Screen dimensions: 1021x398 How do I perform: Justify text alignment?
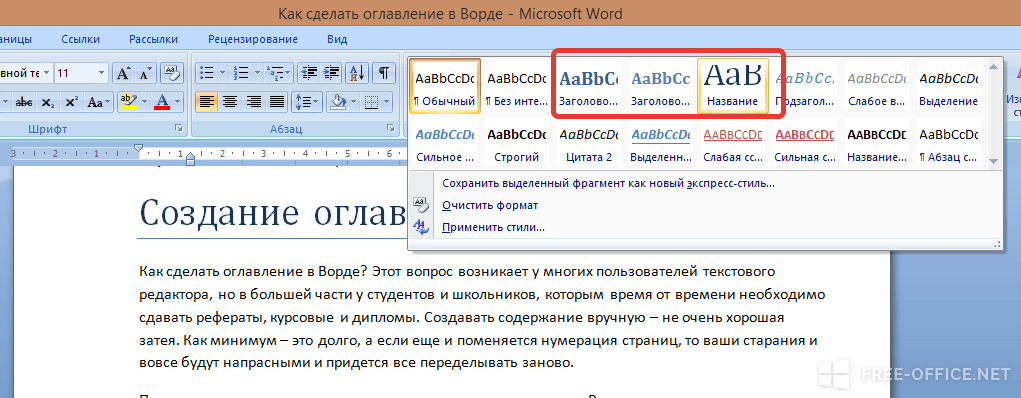277,102
